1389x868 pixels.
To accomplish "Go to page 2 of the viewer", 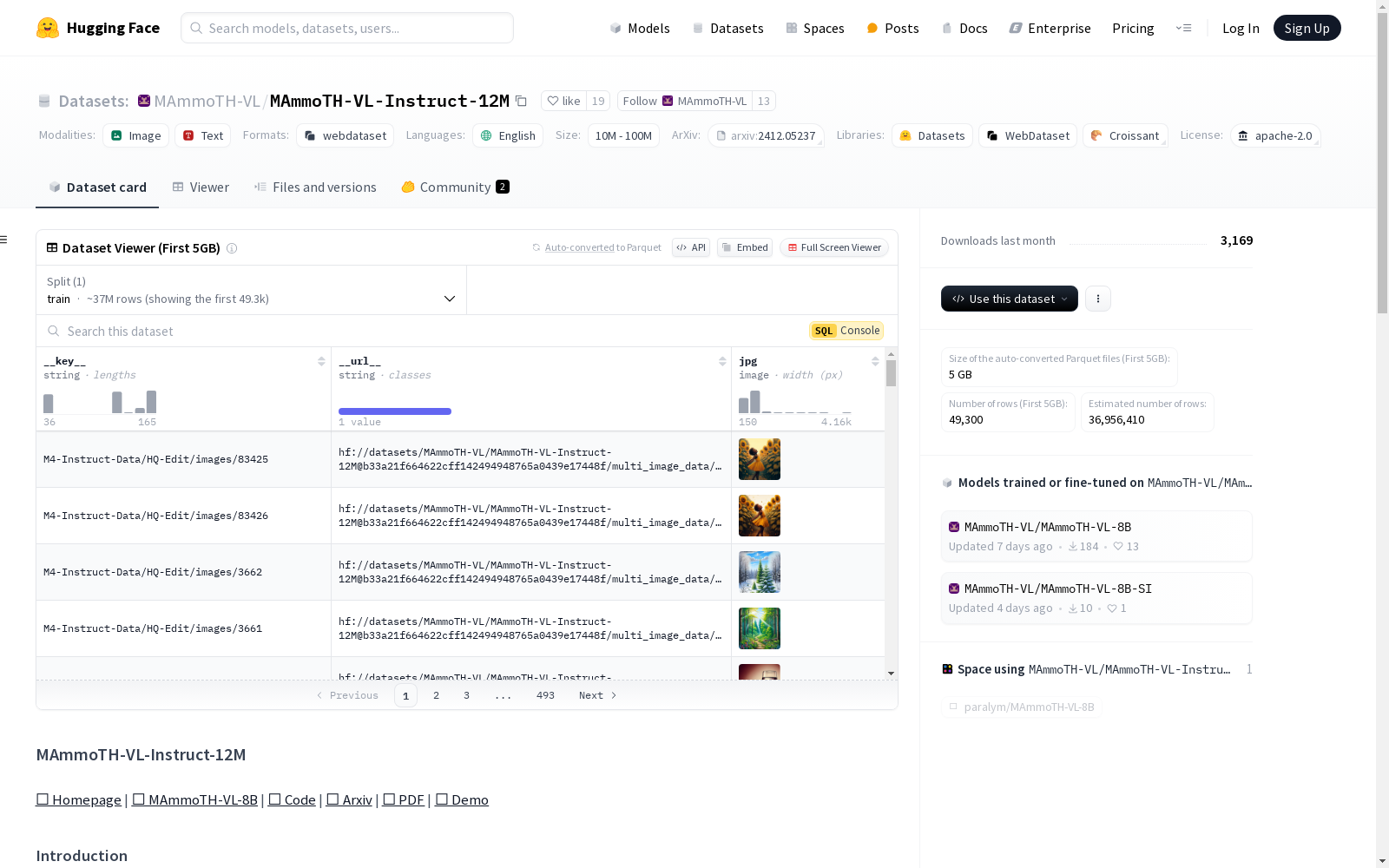I will pos(436,695).
